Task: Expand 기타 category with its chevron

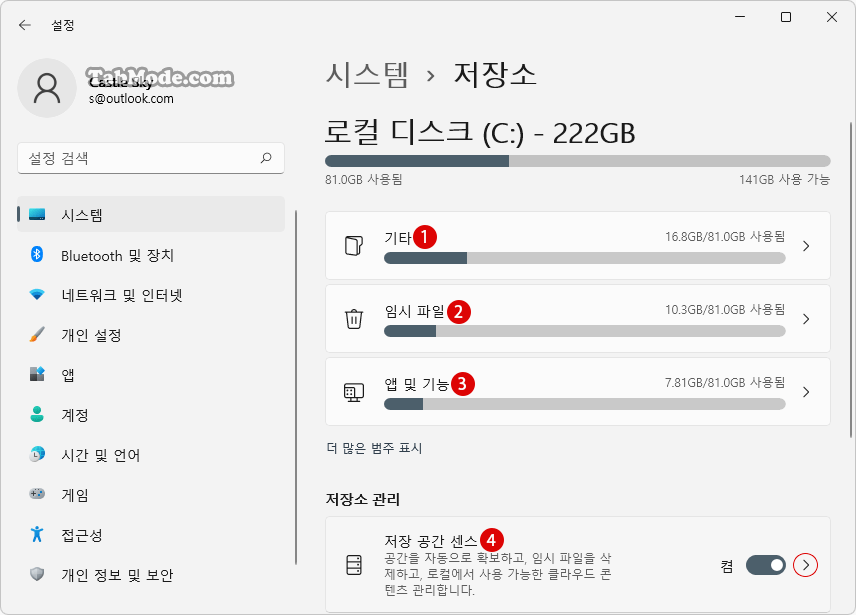Action: (x=806, y=246)
